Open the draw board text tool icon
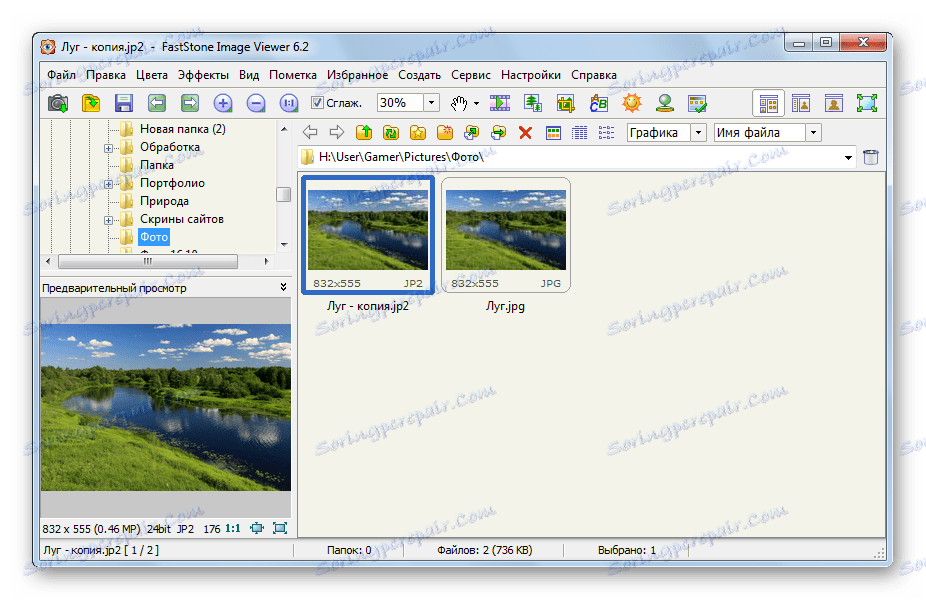 (599, 103)
